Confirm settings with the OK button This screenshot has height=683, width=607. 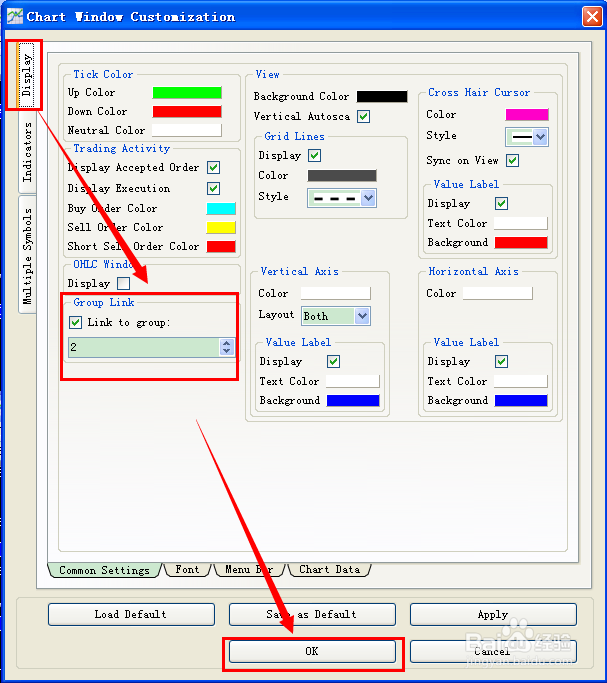point(312,652)
